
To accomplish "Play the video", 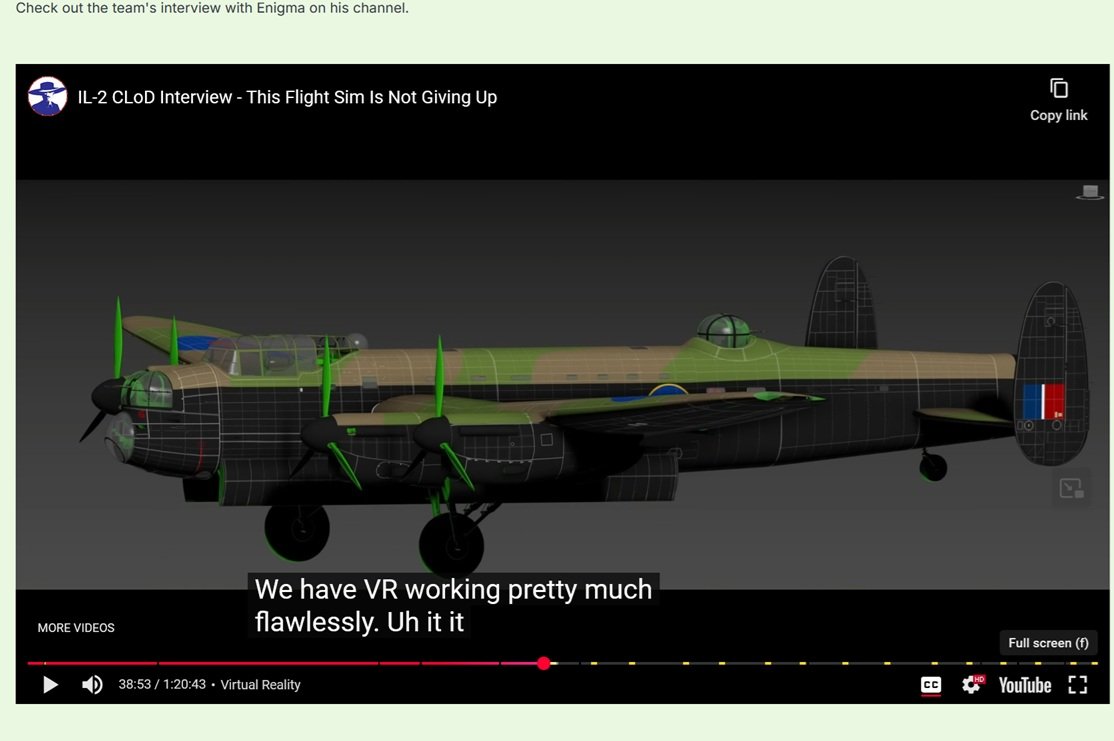I will coord(50,685).
